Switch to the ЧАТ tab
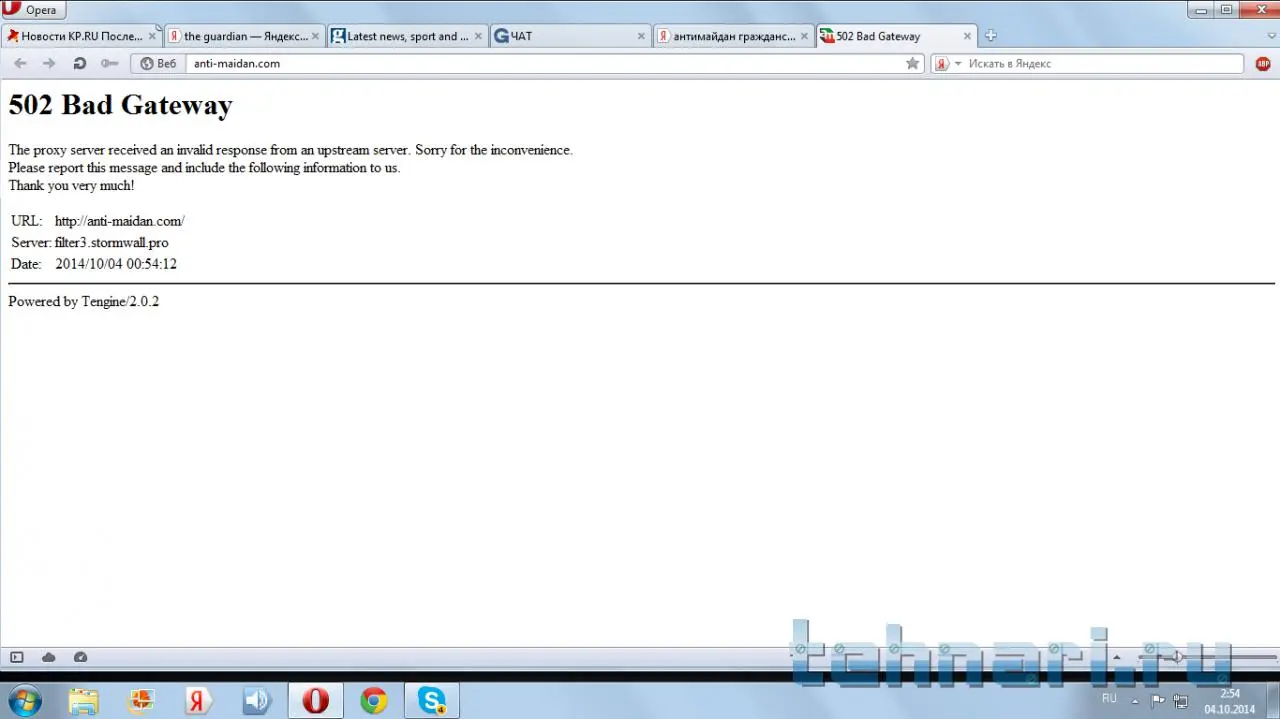 pos(570,36)
